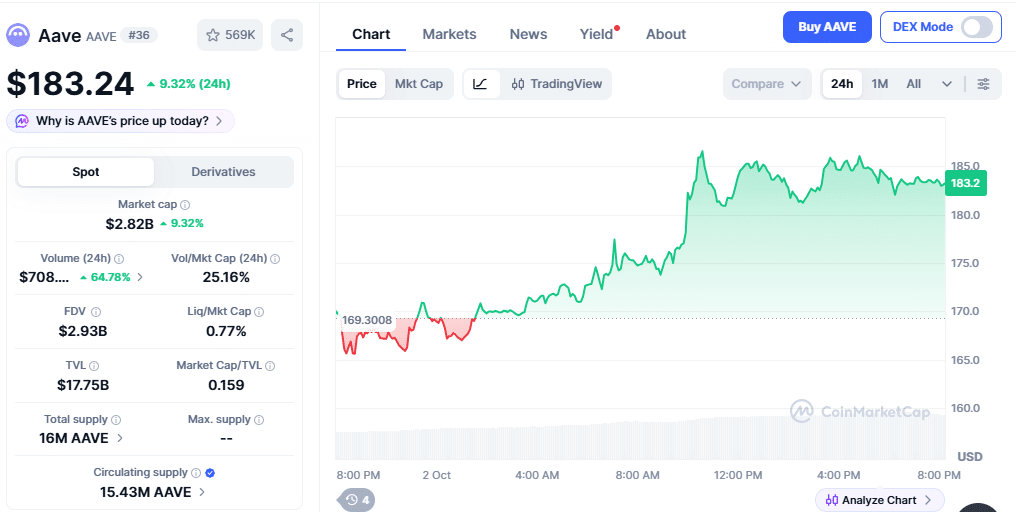Toggle the DEX Mode switch
The image size is (1016, 512).
(x=976, y=27)
